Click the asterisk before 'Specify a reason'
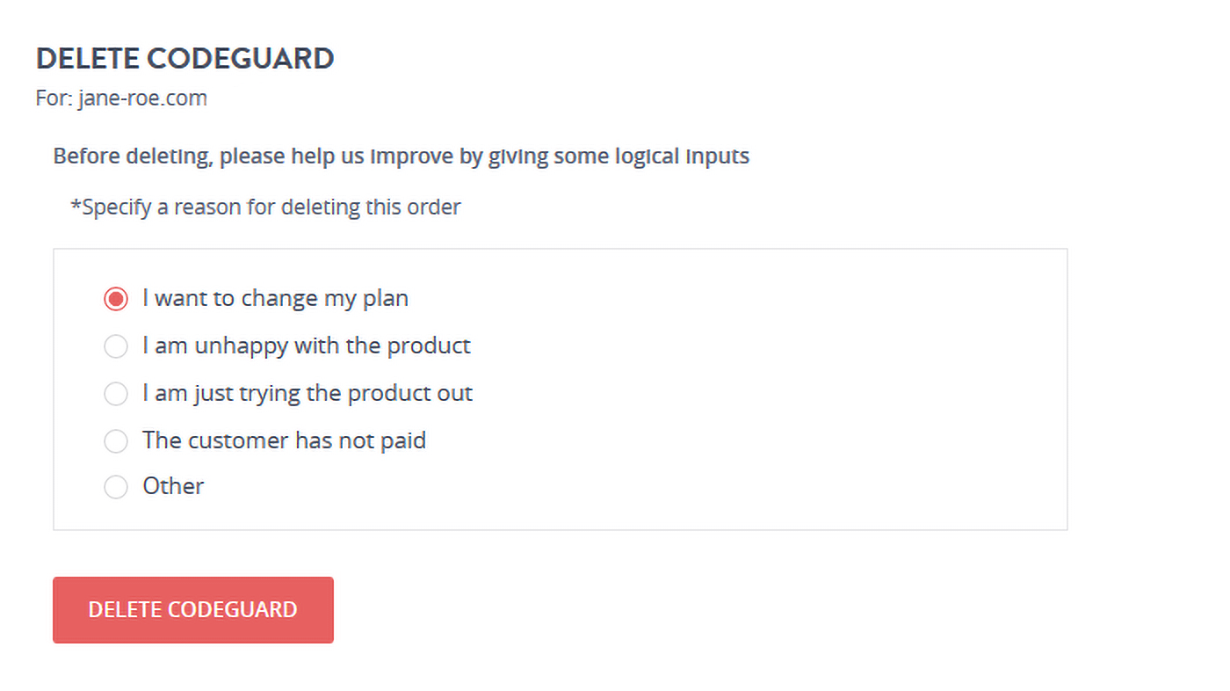The height and width of the screenshot is (691, 1230). 75,206
